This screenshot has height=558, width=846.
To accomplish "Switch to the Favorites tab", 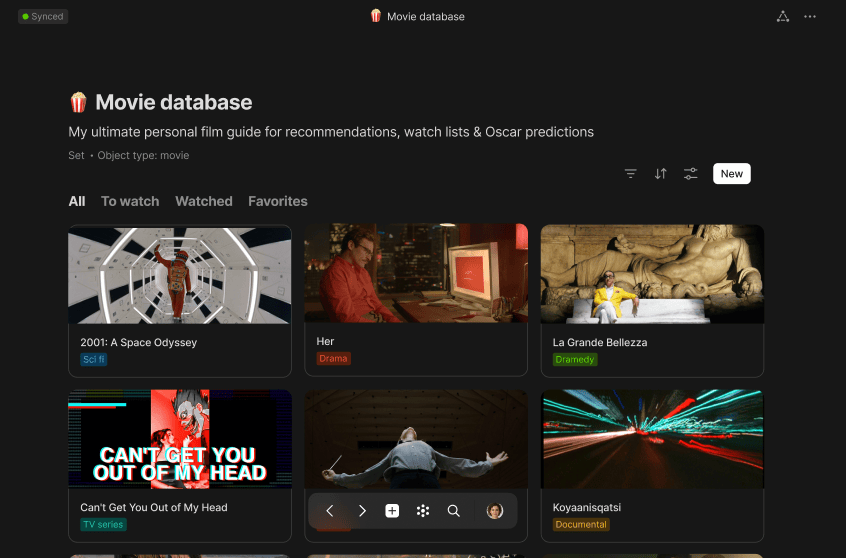I will (x=278, y=201).
